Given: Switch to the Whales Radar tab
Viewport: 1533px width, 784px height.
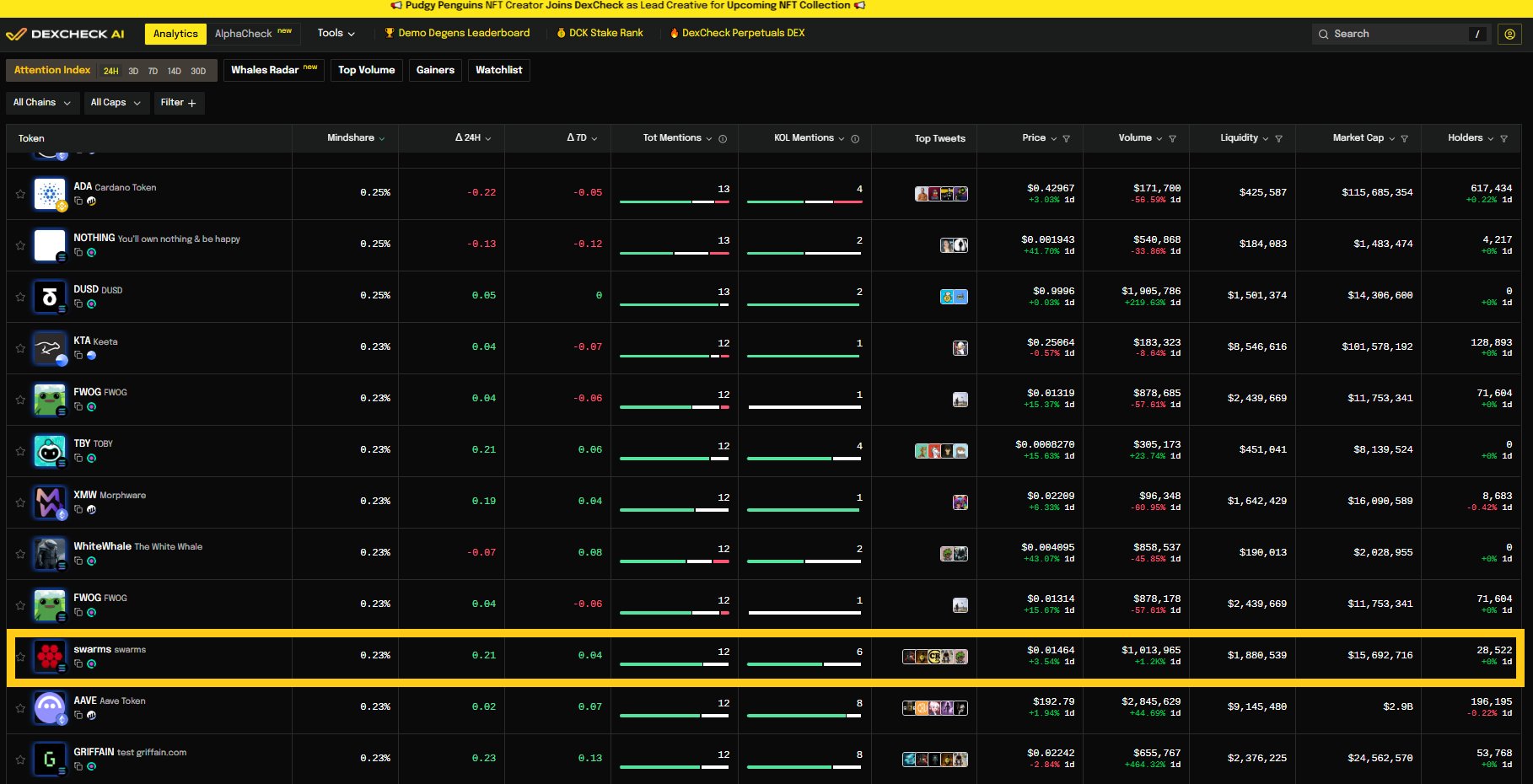Looking at the screenshot, I should [x=274, y=70].
